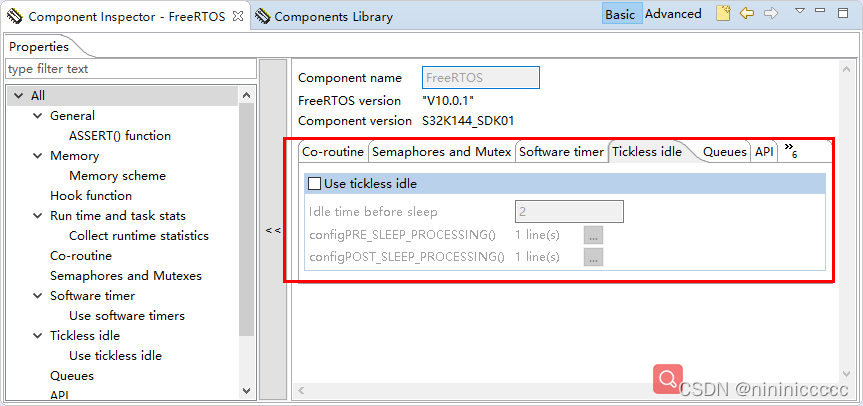Select the General tree item

72,116
